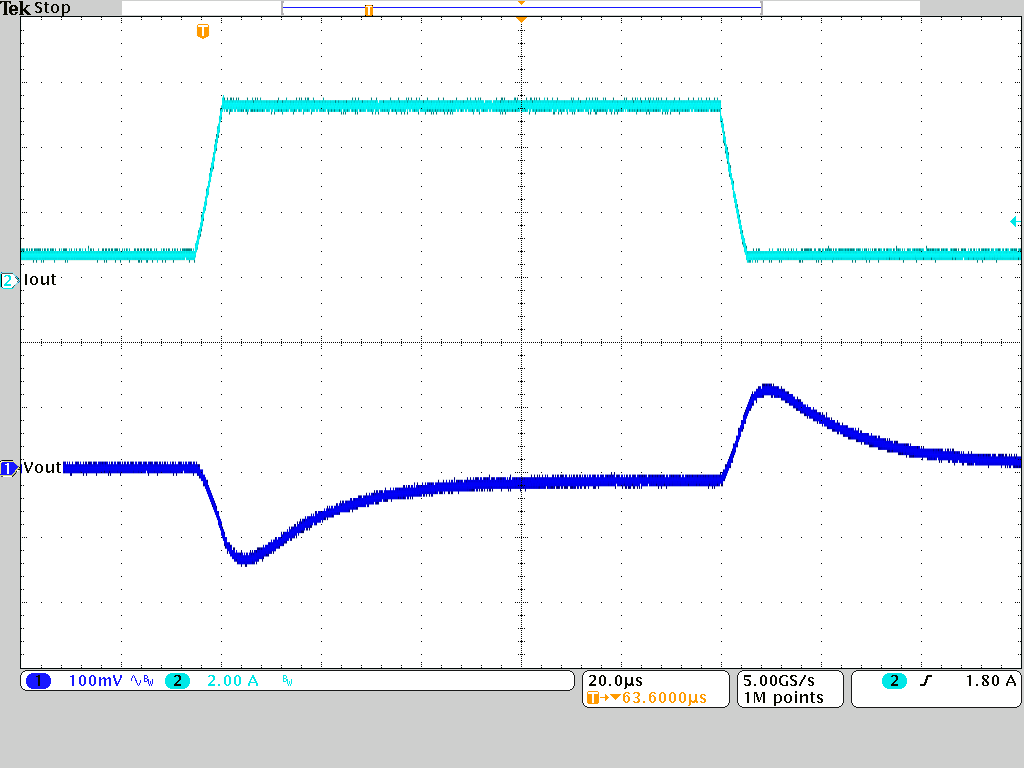Viewport: 1024px width, 768px height.
Task: Click the Channel 2 trigger source icon
Action: [x=893, y=680]
